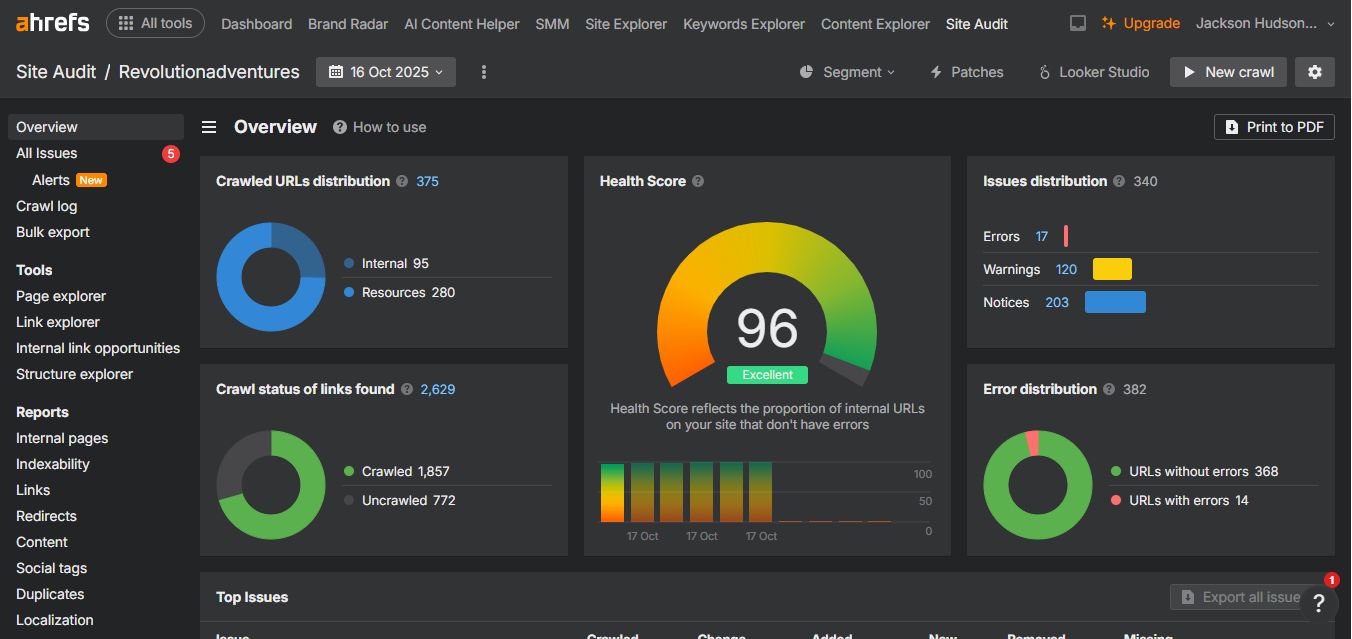Open Content report
Image resolution: width=1352 pixels, height=639 pixels.
click(42, 542)
